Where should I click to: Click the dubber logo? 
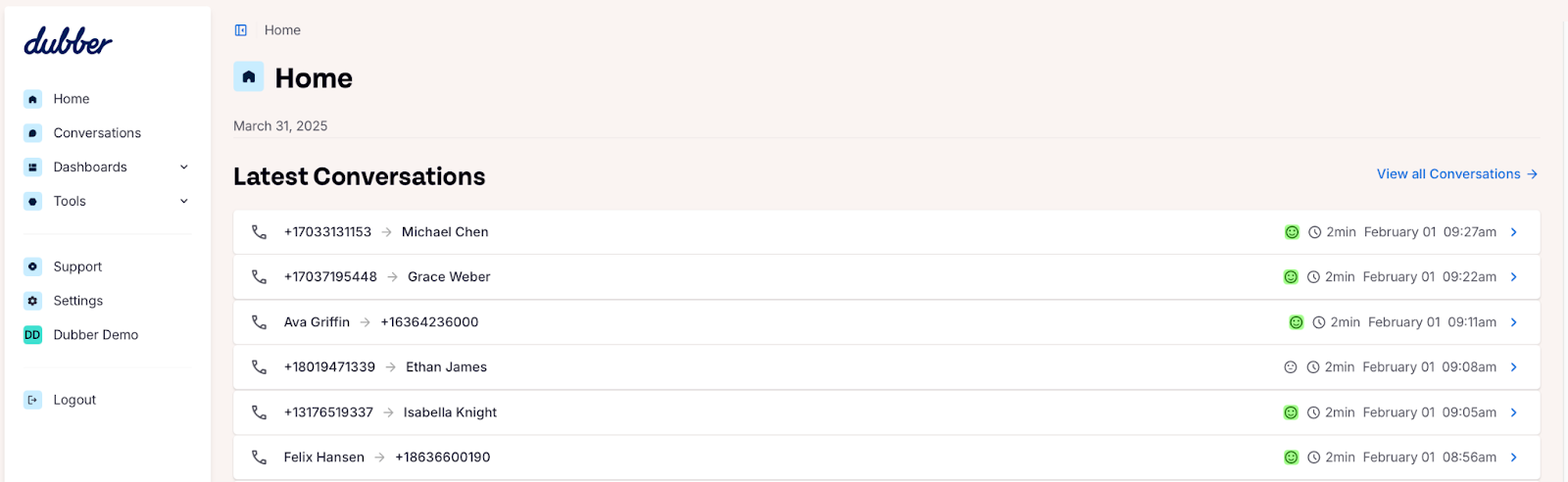68,41
